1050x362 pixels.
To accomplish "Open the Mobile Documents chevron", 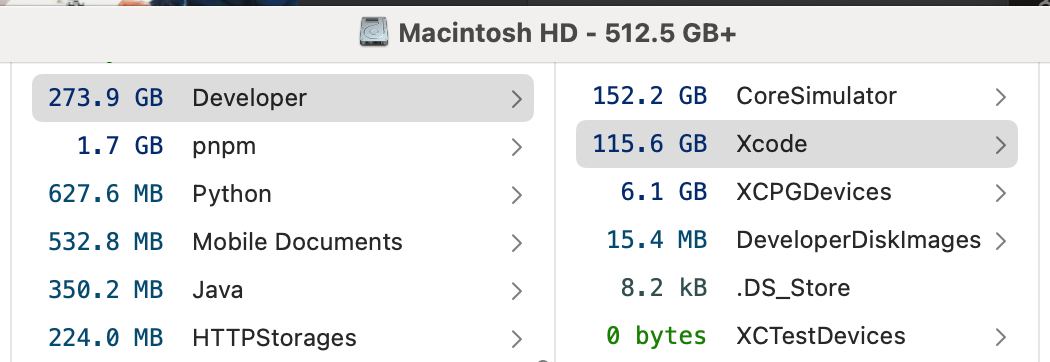I will (x=516, y=243).
